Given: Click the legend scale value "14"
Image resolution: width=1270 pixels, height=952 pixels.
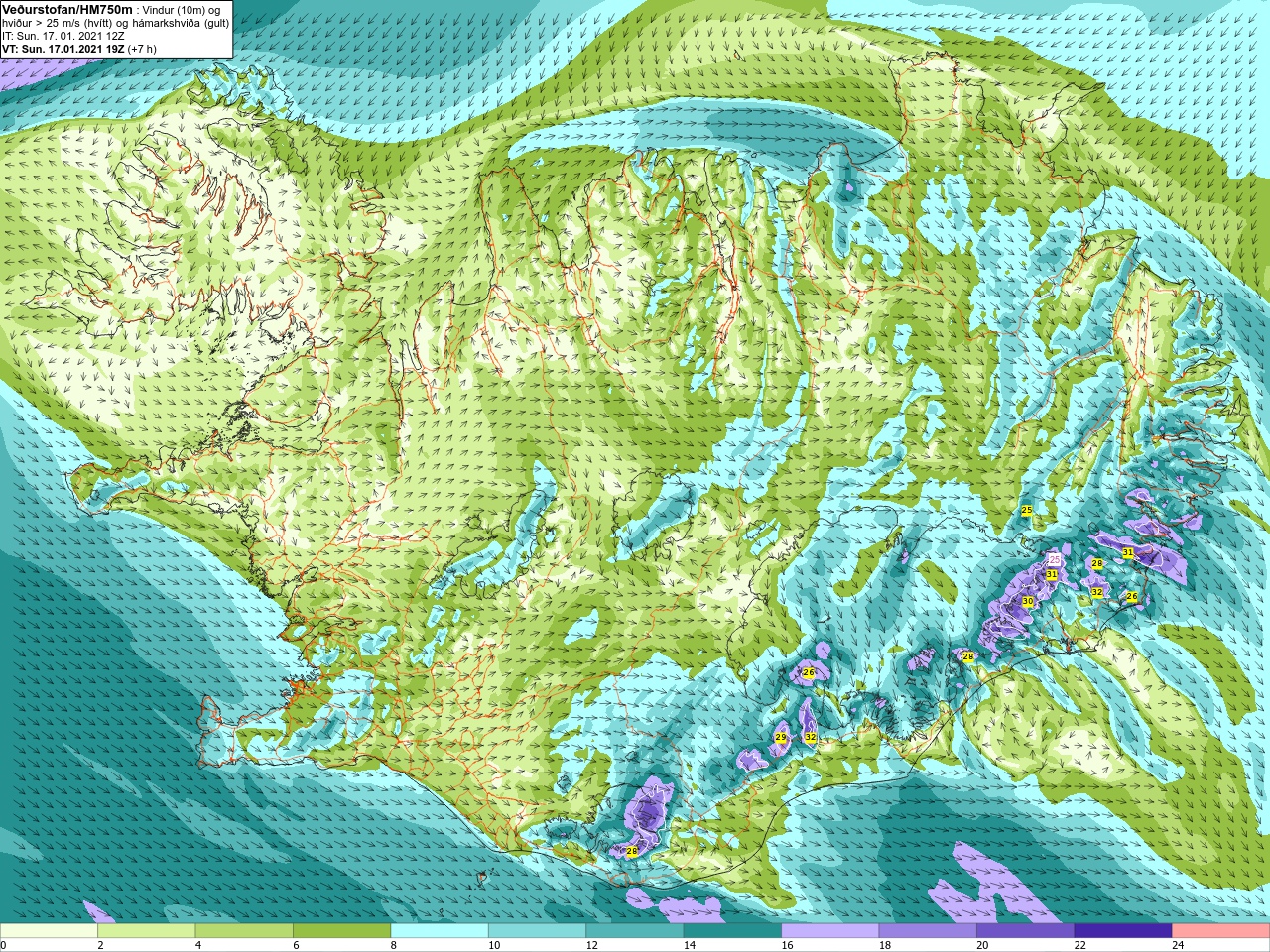Looking at the screenshot, I should pyautogui.click(x=690, y=945).
